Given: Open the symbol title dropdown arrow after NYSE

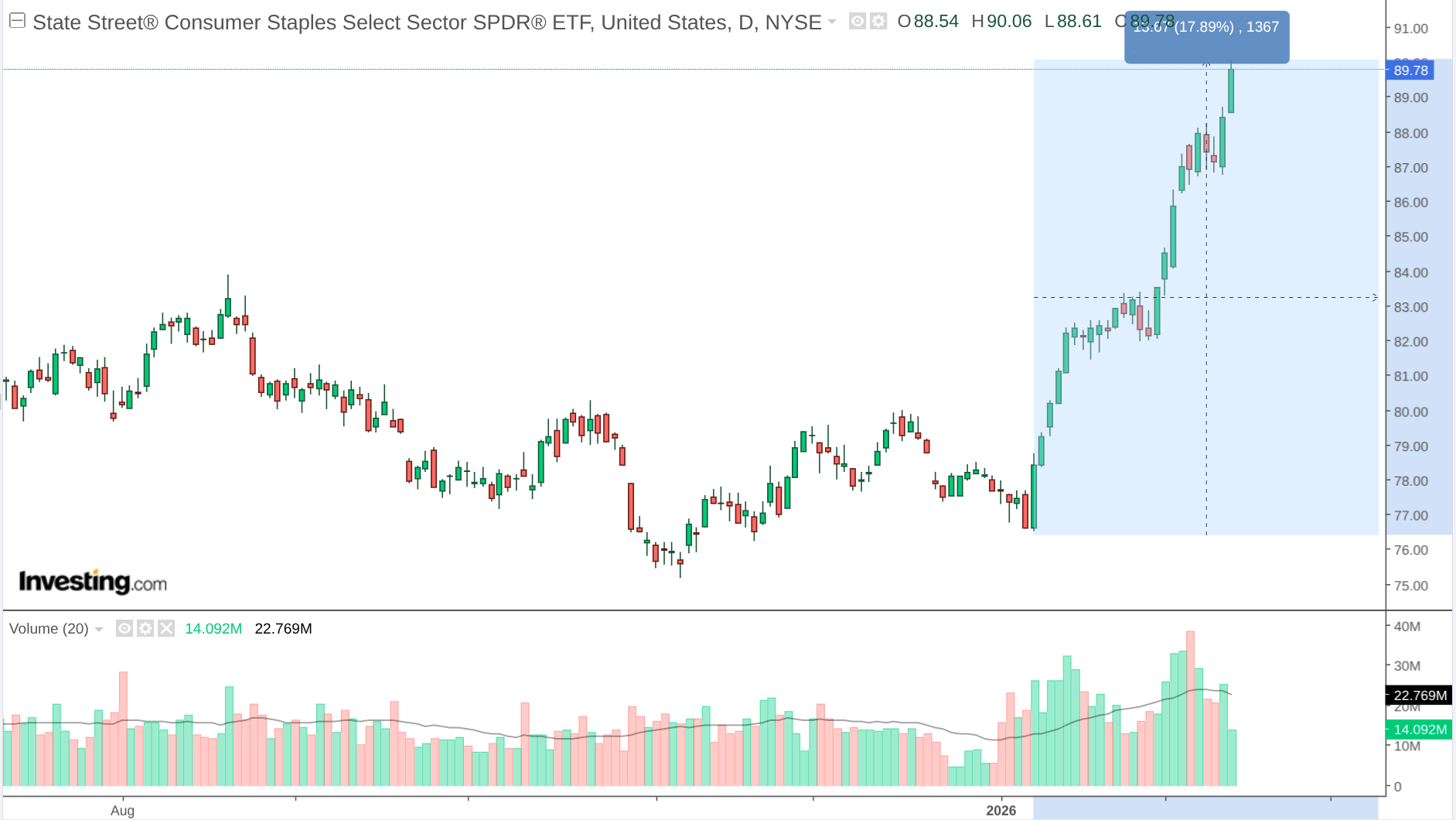Looking at the screenshot, I should pyautogui.click(x=832, y=22).
